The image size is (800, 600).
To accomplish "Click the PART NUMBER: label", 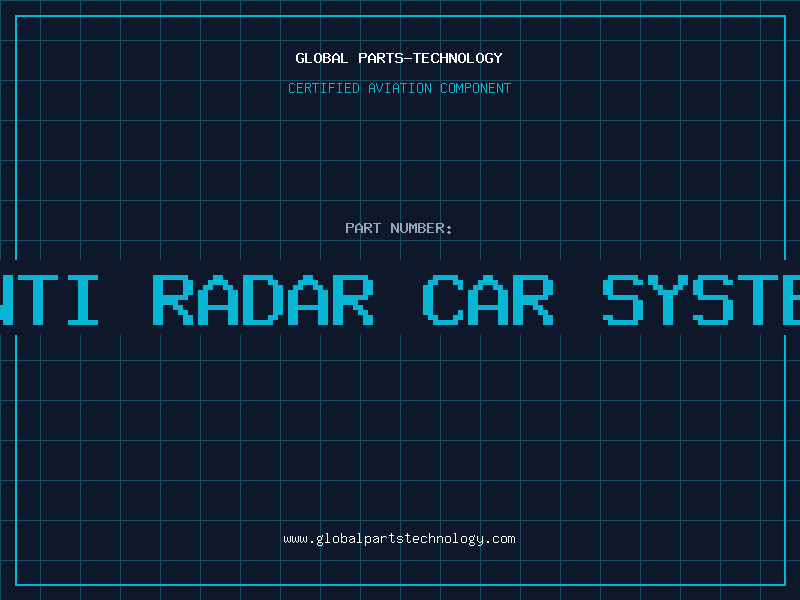I will click(399, 228).
